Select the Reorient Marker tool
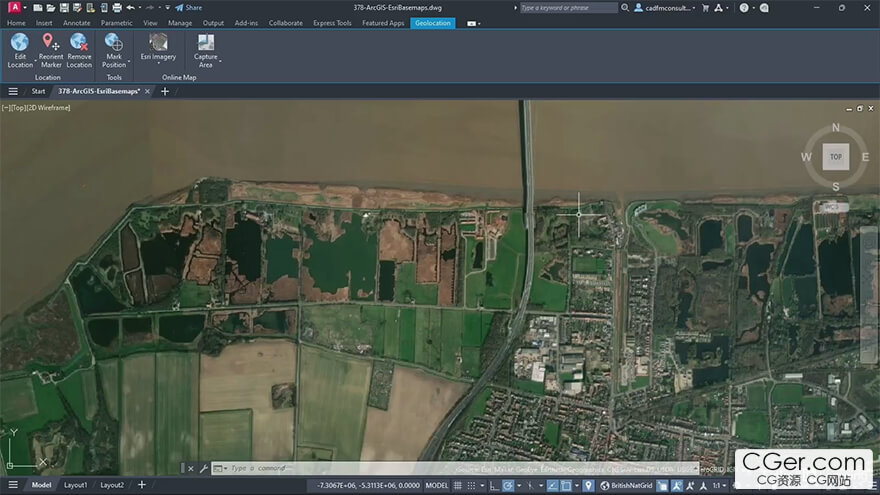Screen dimensions: 880x495 pos(51,51)
